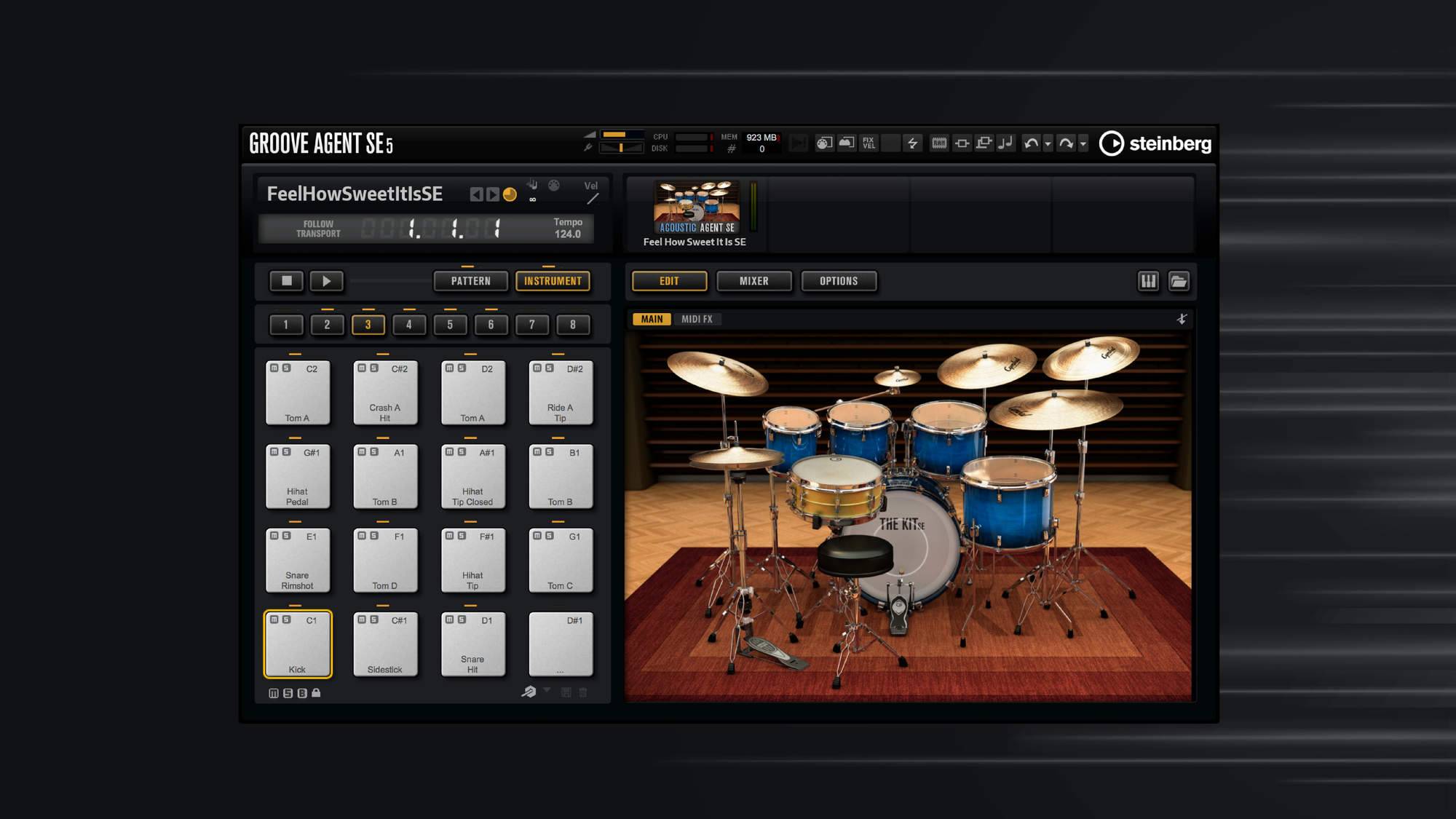Click the MIDI connector icon in kit header
This screenshot has width=1456, height=819.
[x=554, y=186]
